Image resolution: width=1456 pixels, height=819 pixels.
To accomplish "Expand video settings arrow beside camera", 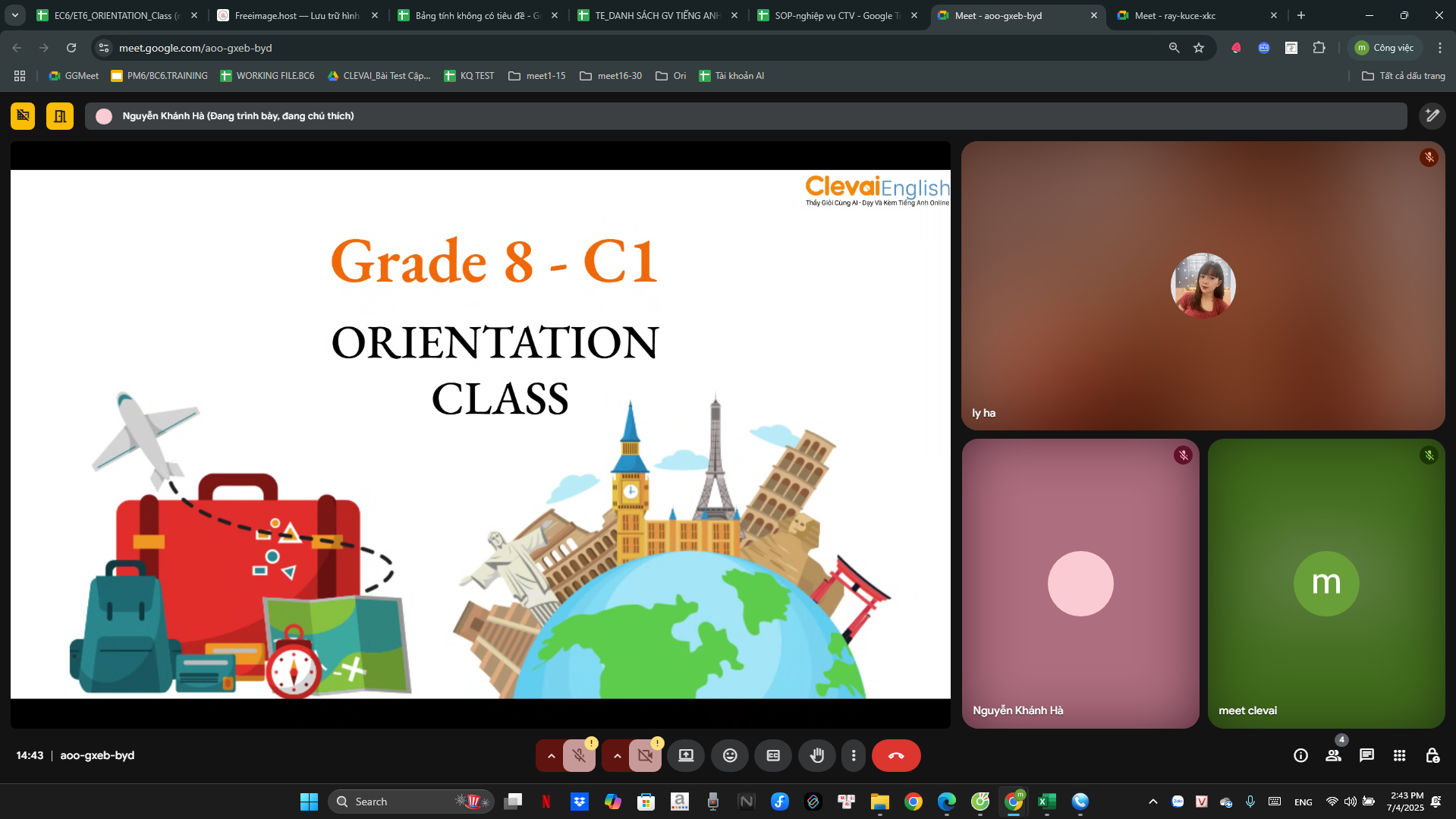I will point(617,755).
